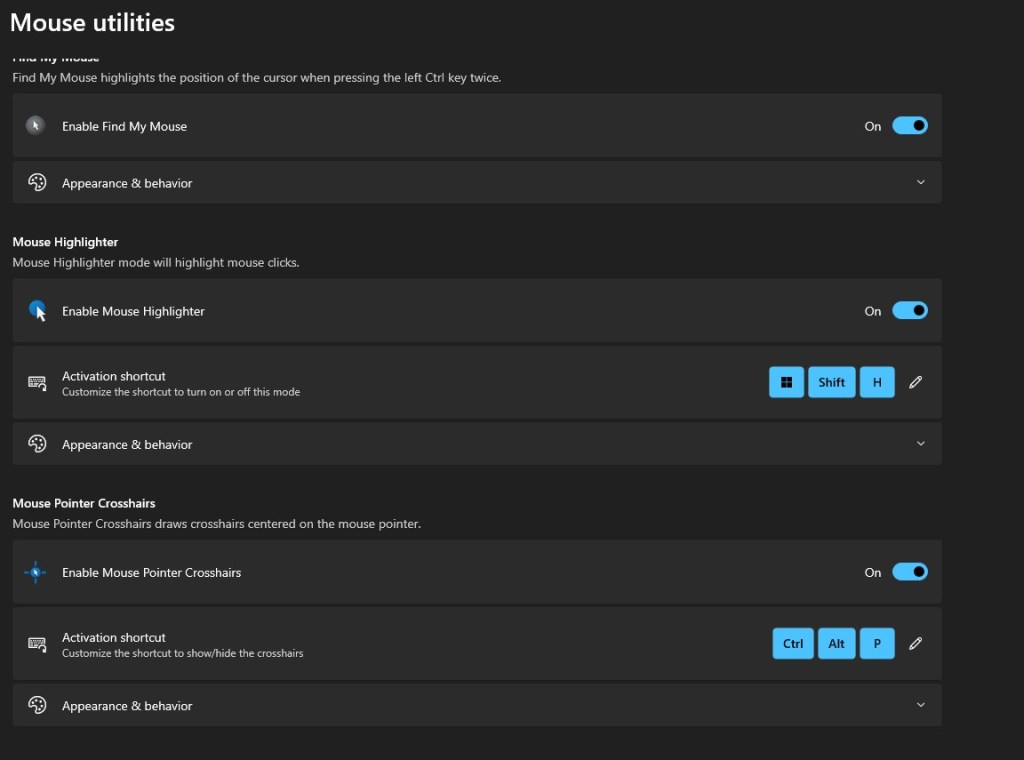Click the keyboard icon beside the crosshairs activation shortcut

37,644
